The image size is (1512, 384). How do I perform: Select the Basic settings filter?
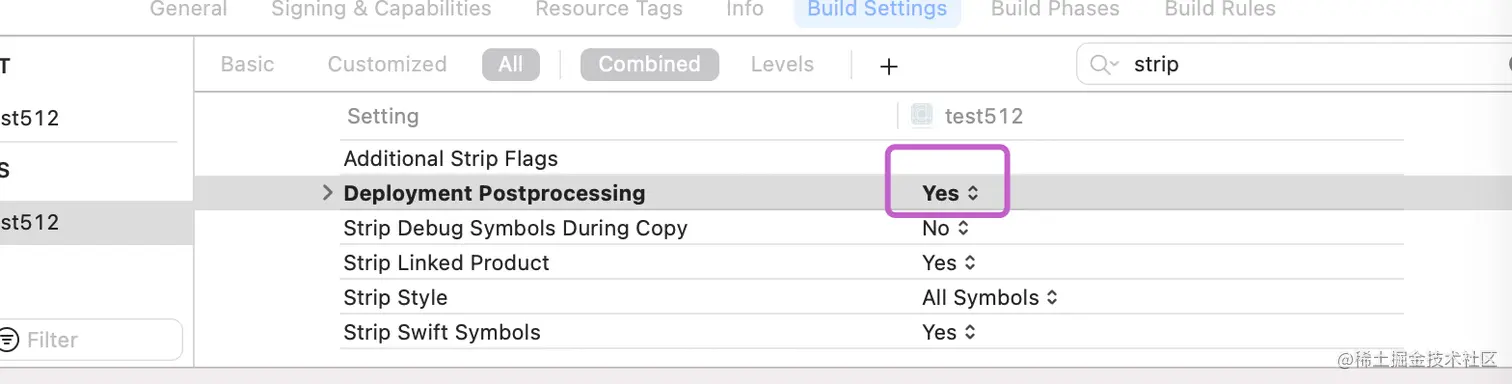coord(247,64)
